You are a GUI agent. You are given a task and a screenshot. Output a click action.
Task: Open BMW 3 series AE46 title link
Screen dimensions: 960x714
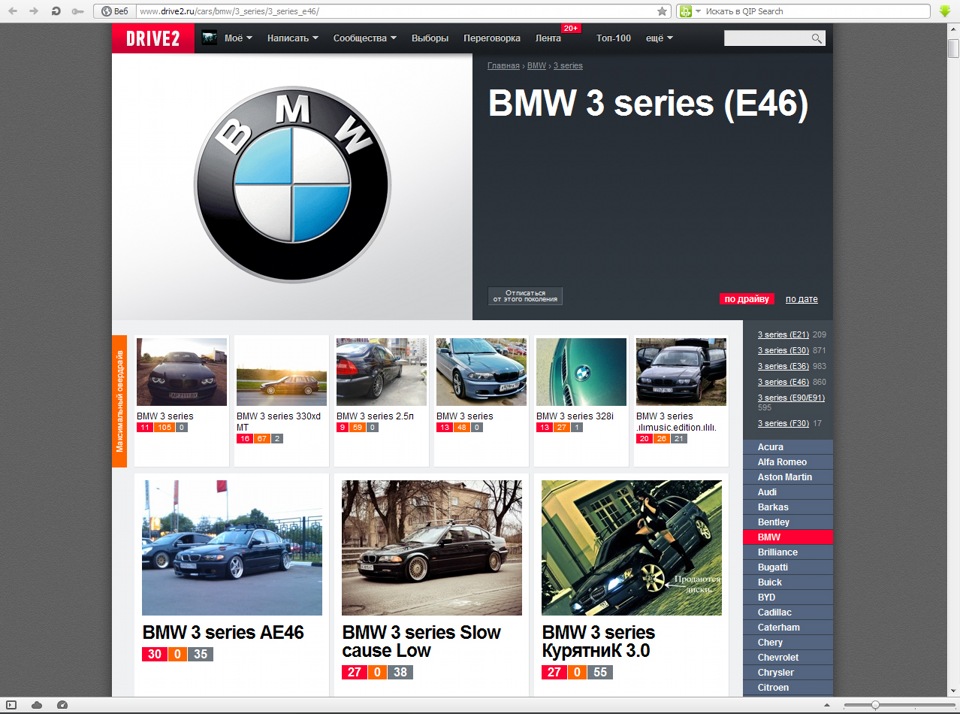(x=223, y=632)
